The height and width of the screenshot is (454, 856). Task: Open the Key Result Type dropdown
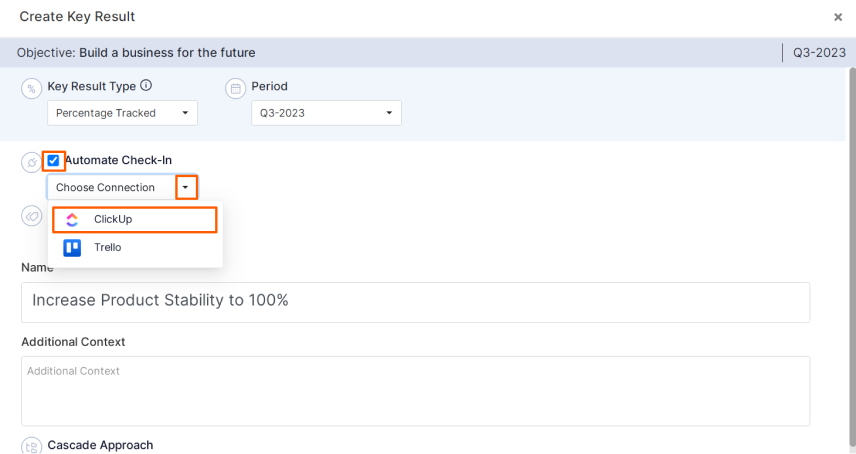click(x=122, y=113)
